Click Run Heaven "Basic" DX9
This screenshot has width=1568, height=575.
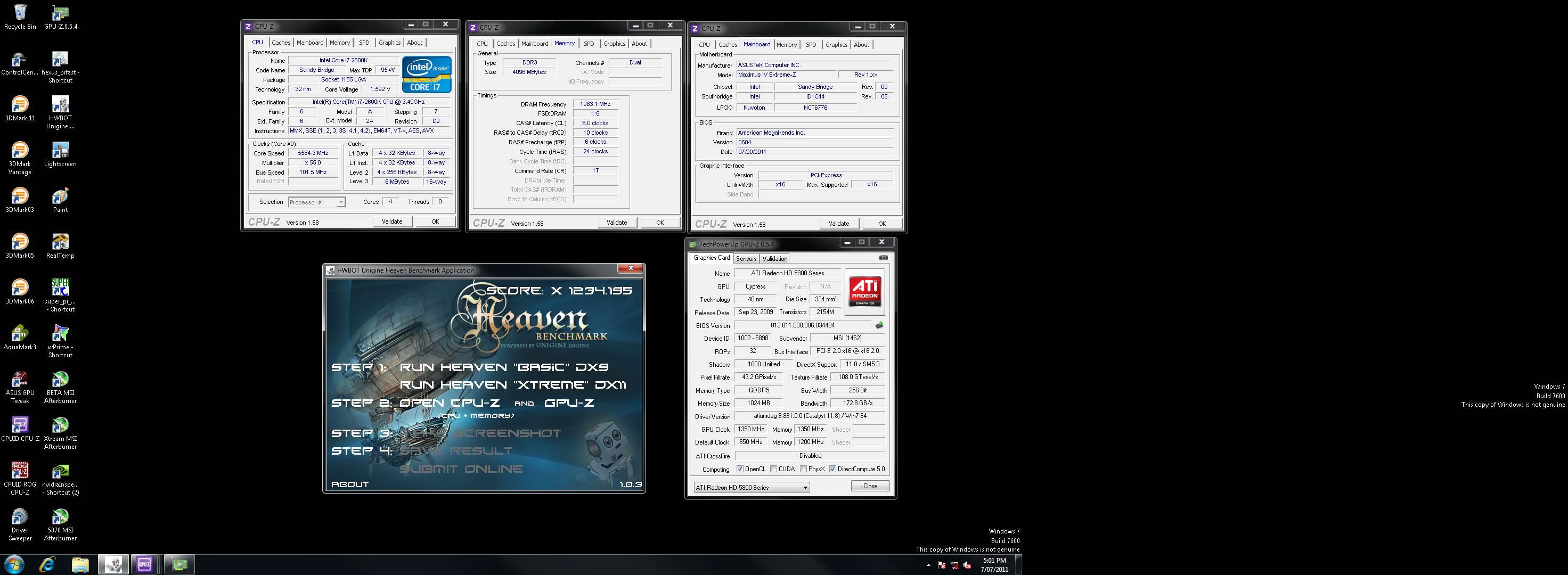[x=504, y=367]
